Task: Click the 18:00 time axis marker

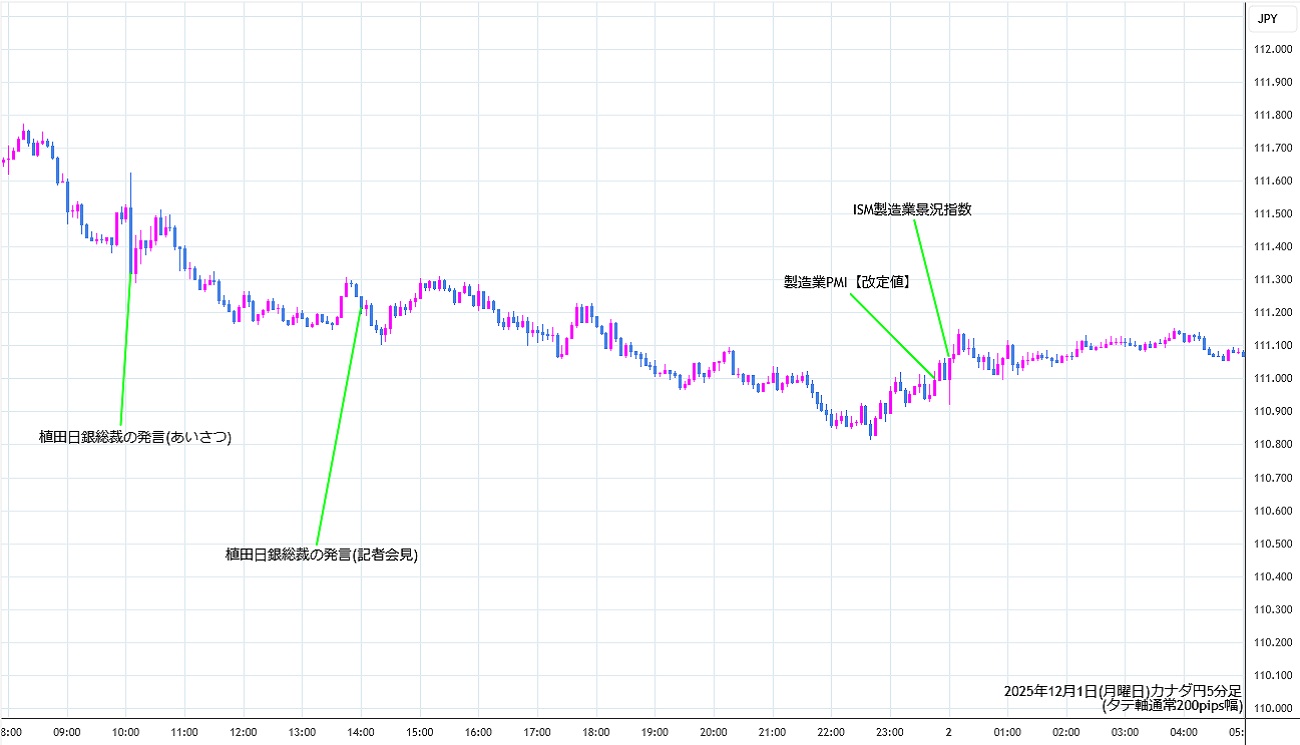Action: click(x=596, y=733)
